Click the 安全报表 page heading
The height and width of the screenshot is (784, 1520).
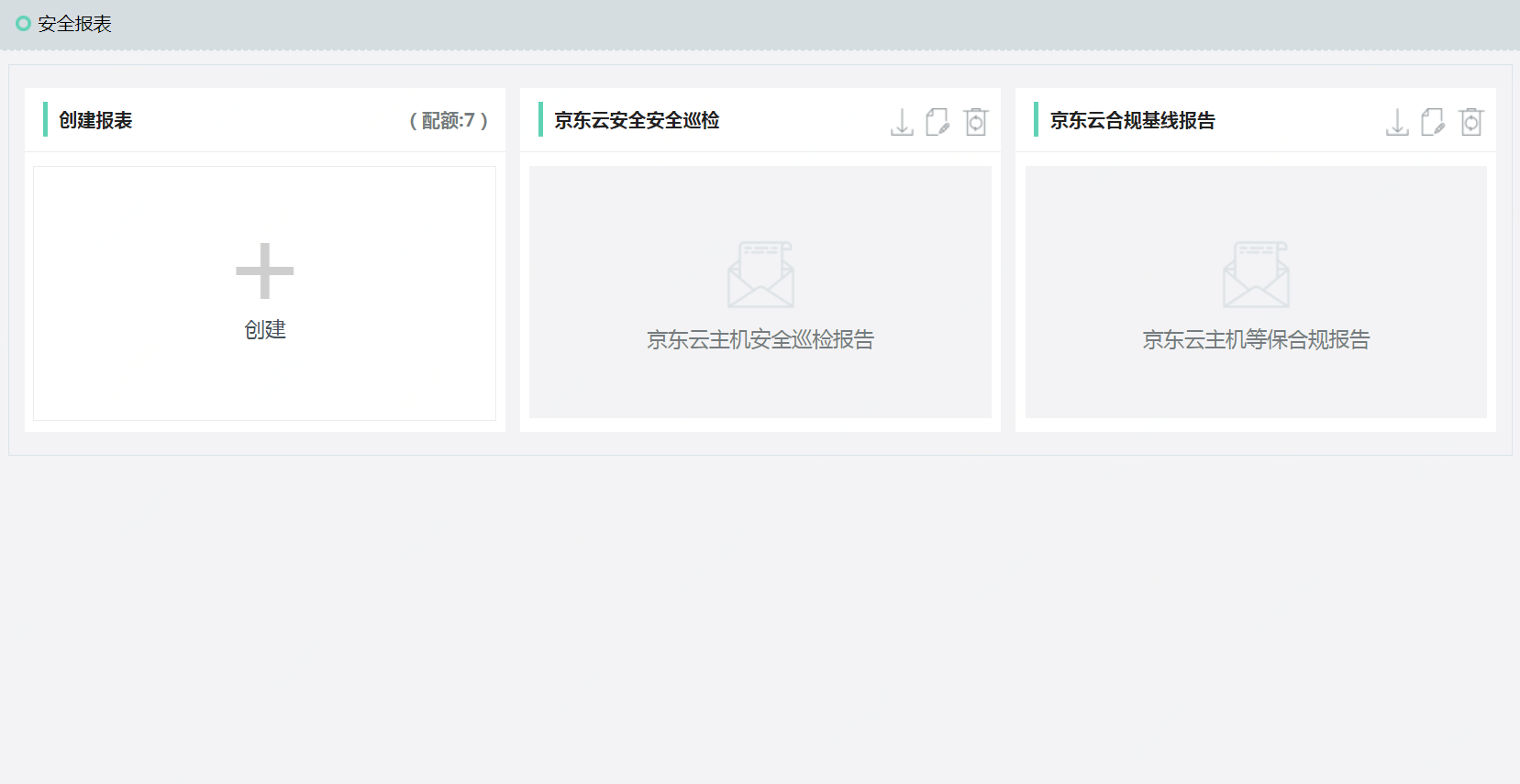click(x=74, y=24)
